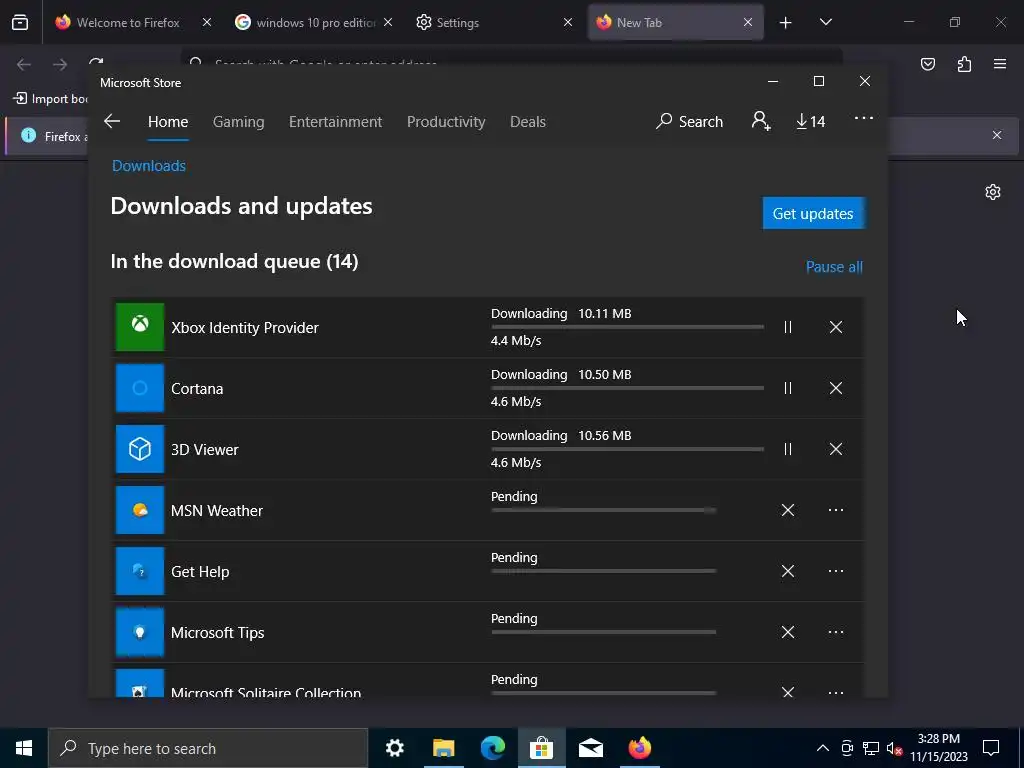Cancel the 3D Viewer download

(835, 449)
